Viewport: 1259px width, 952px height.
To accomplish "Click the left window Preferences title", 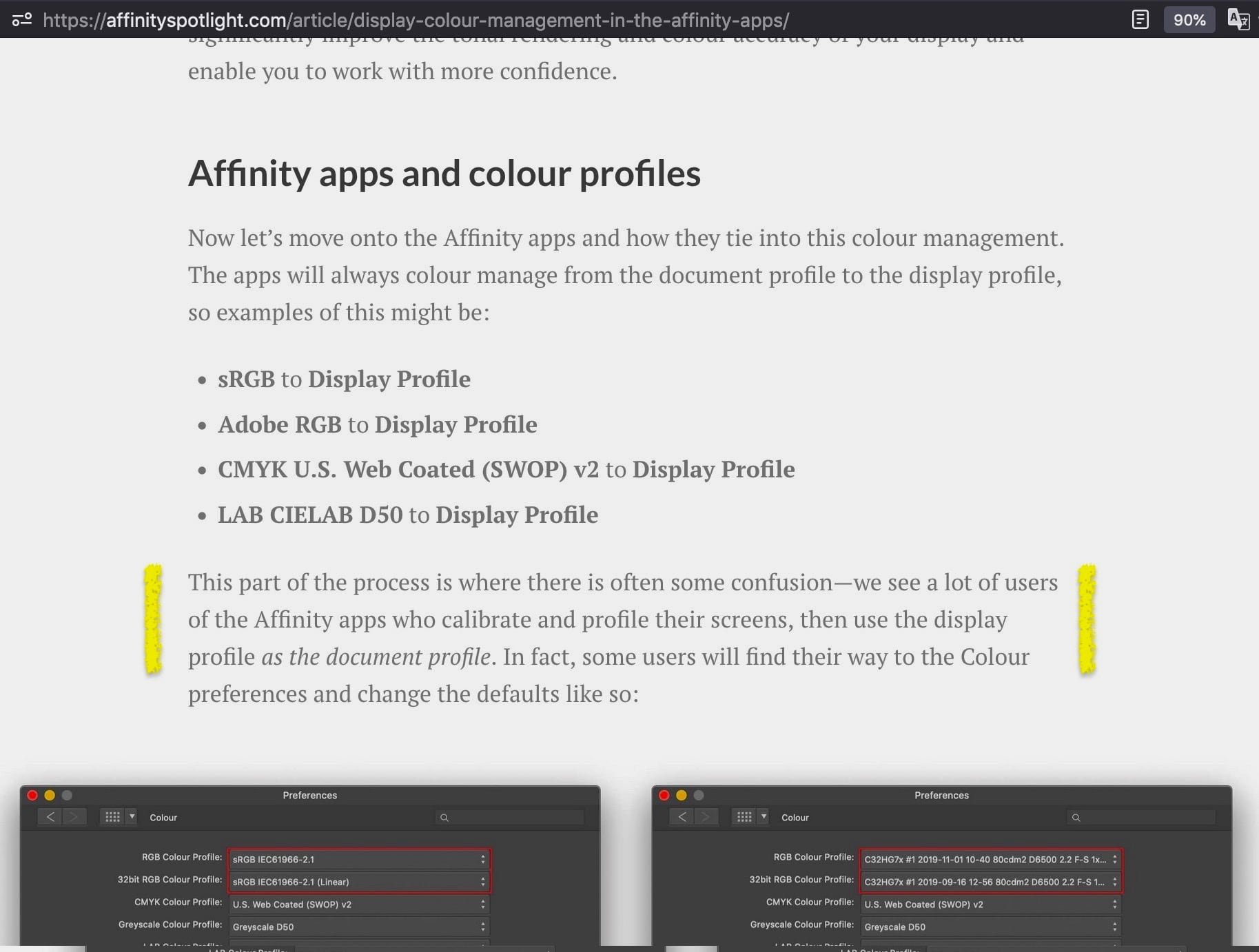I will pos(310,795).
